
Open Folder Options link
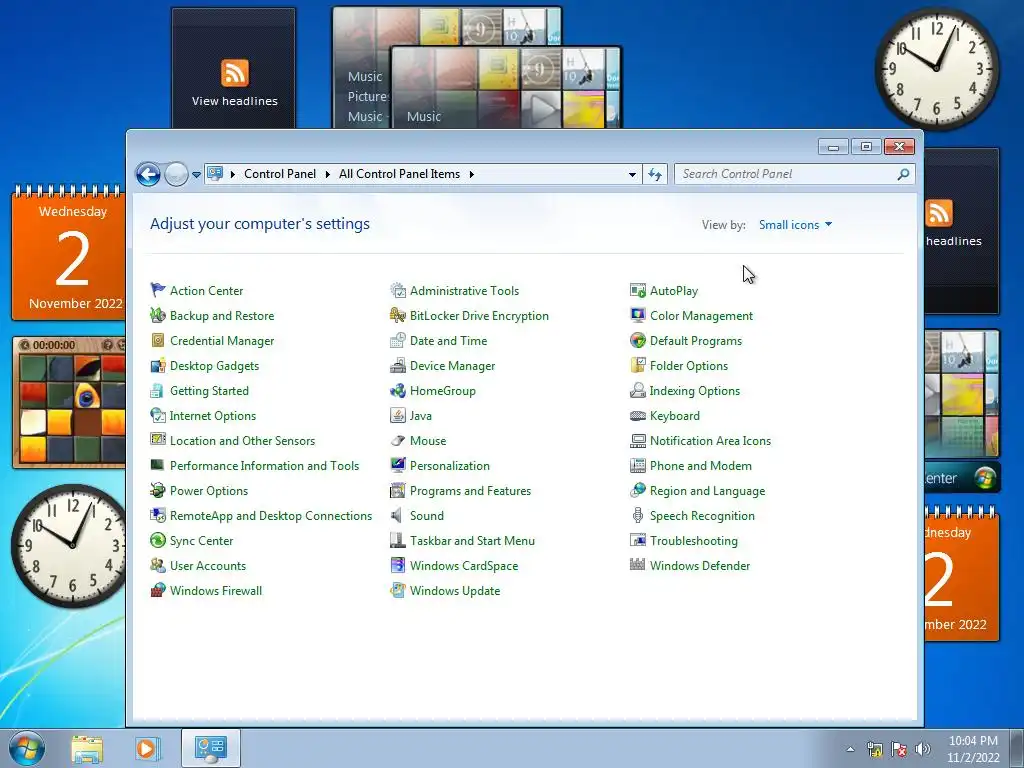pos(689,366)
